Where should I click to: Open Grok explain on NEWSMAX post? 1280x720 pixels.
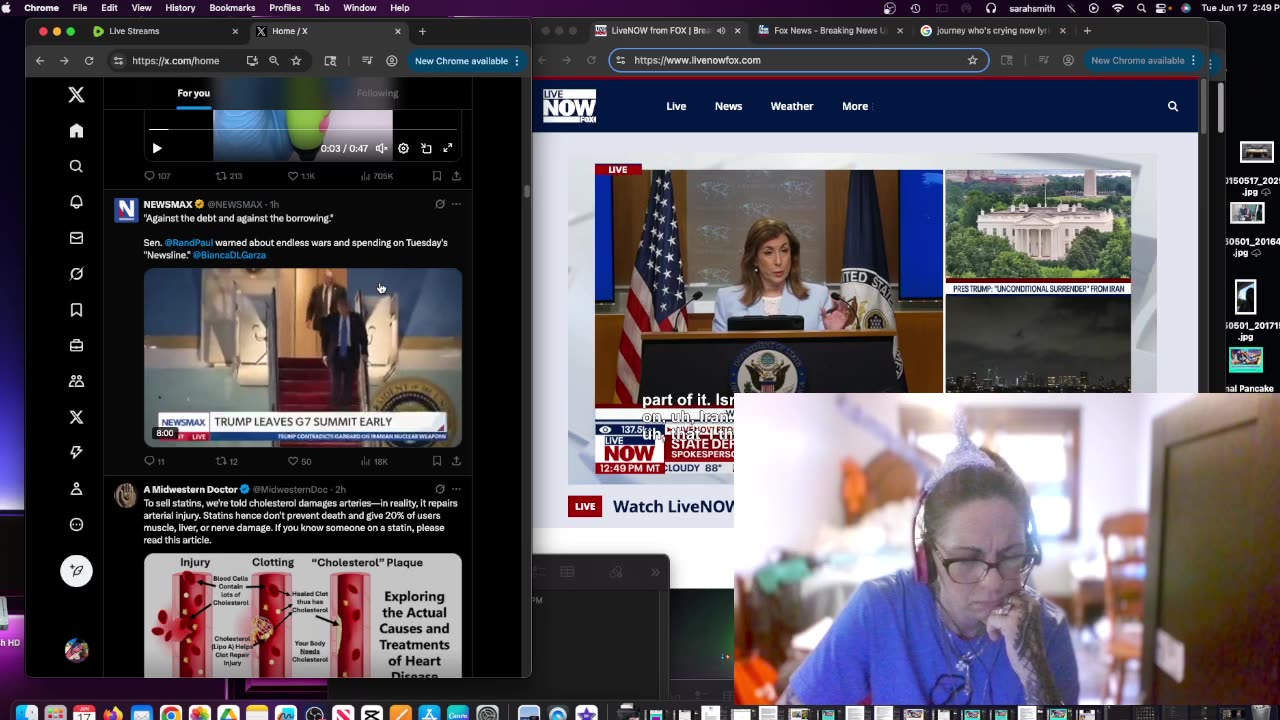(x=439, y=204)
